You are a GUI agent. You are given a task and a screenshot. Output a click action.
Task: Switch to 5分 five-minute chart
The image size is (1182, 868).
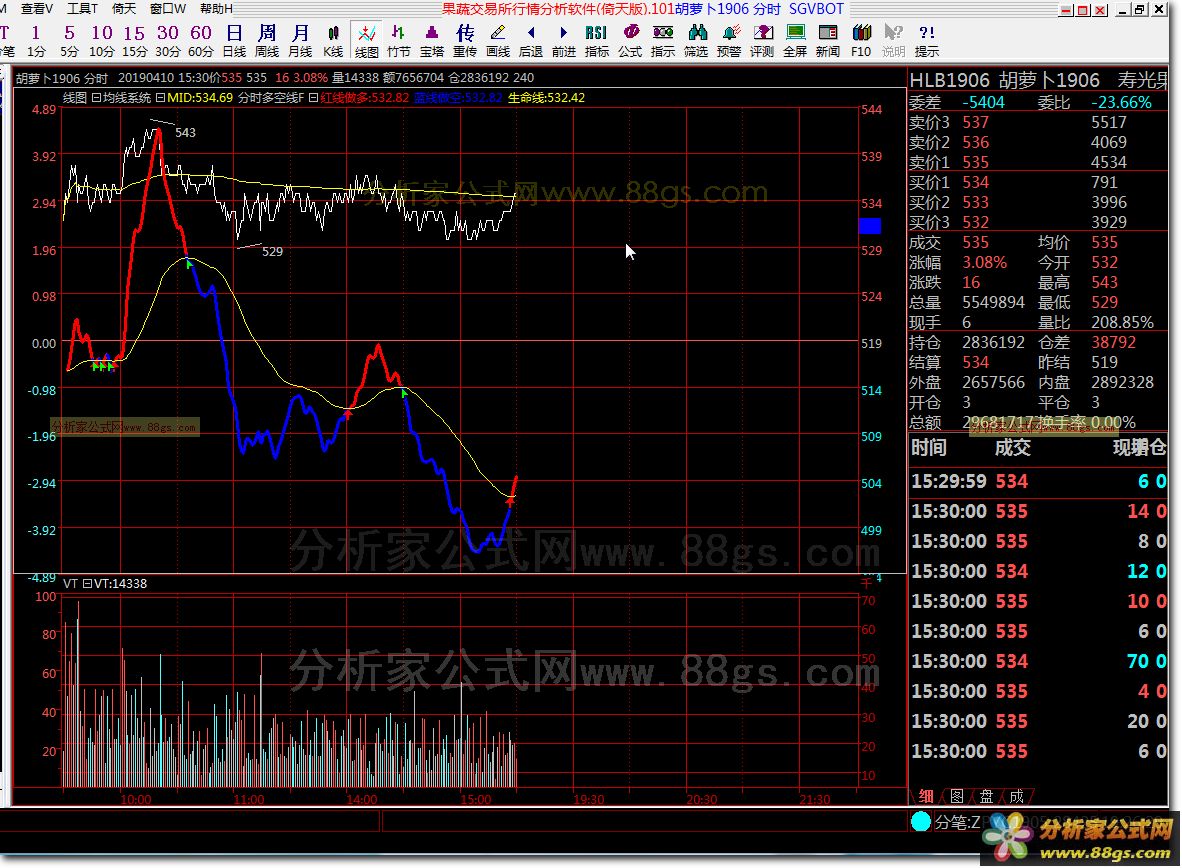[x=69, y=41]
